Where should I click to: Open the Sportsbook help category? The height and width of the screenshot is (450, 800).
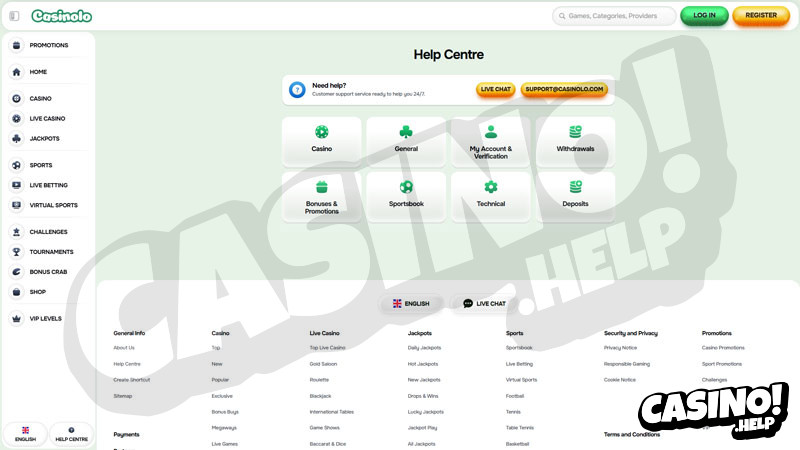click(x=406, y=196)
